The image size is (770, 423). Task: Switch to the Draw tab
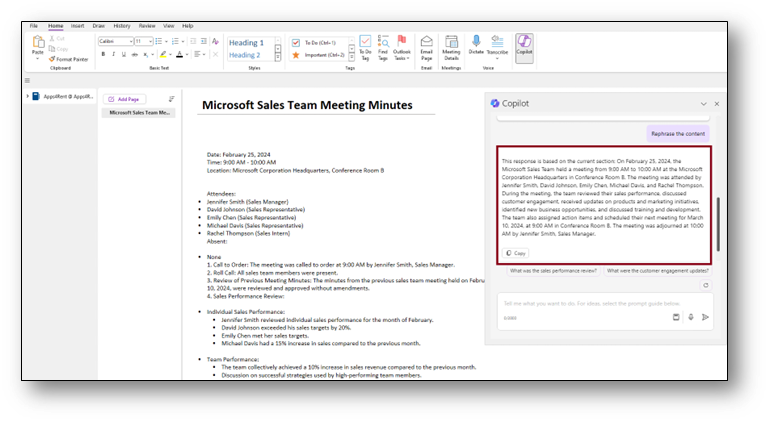(x=99, y=26)
